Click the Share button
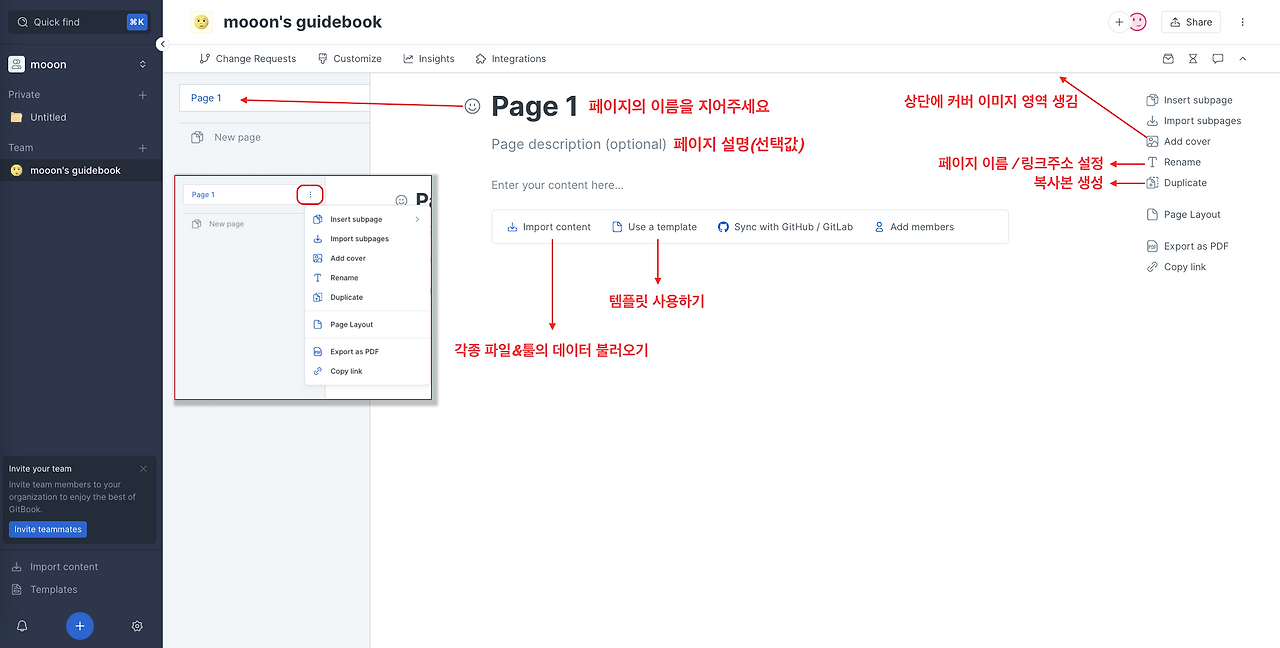The image size is (1280, 648). click(x=1190, y=22)
